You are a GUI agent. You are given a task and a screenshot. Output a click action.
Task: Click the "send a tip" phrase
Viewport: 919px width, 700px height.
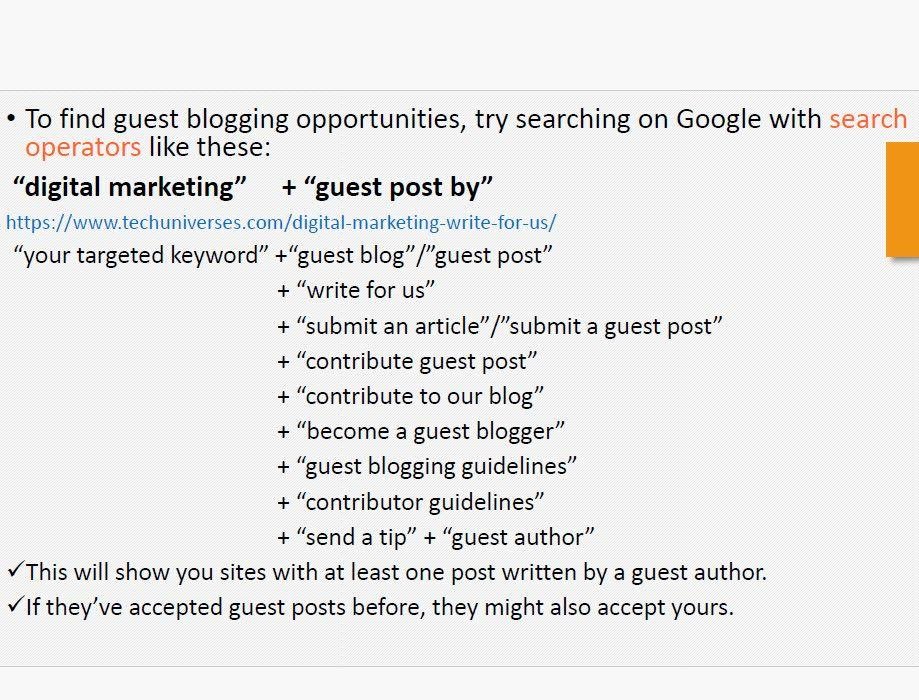click(356, 538)
